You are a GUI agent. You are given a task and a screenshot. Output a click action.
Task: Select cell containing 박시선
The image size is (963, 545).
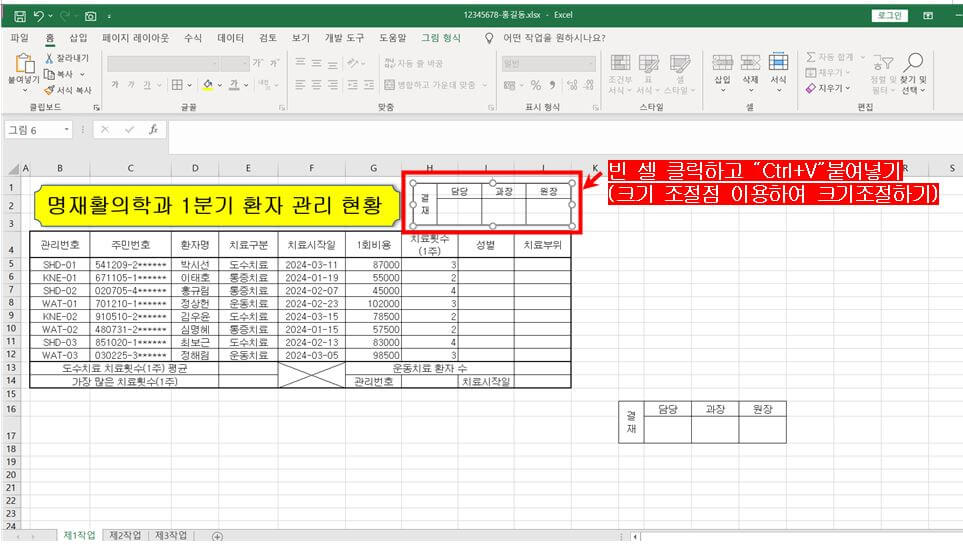pyautogui.click(x=195, y=265)
